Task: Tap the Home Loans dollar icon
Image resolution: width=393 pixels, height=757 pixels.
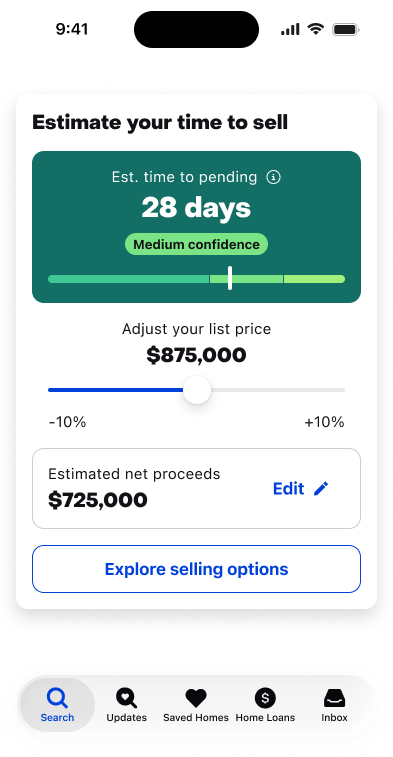Action: coord(265,698)
